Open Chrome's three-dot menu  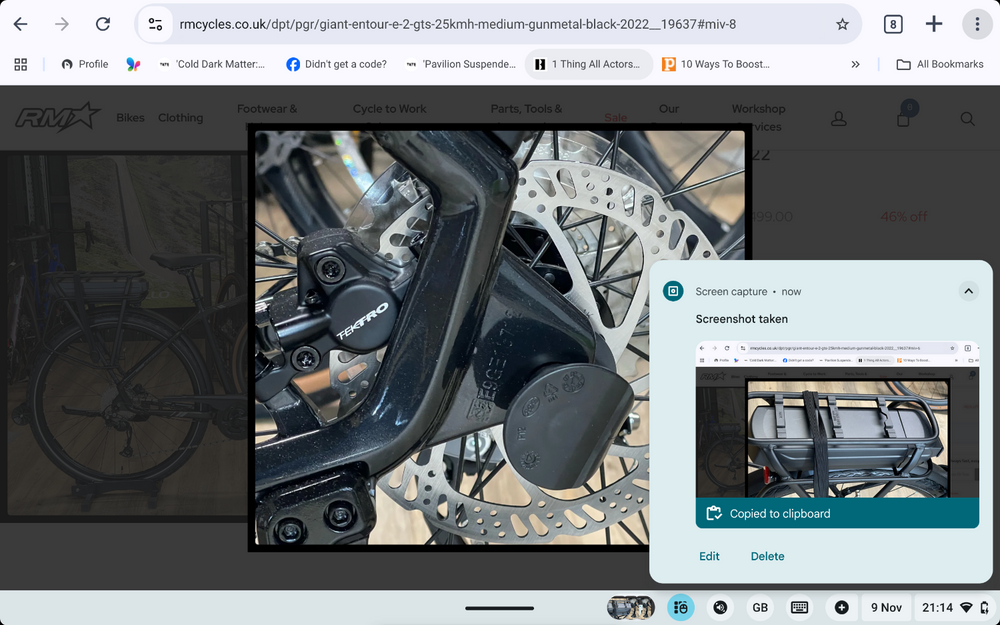click(x=977, y=24)
